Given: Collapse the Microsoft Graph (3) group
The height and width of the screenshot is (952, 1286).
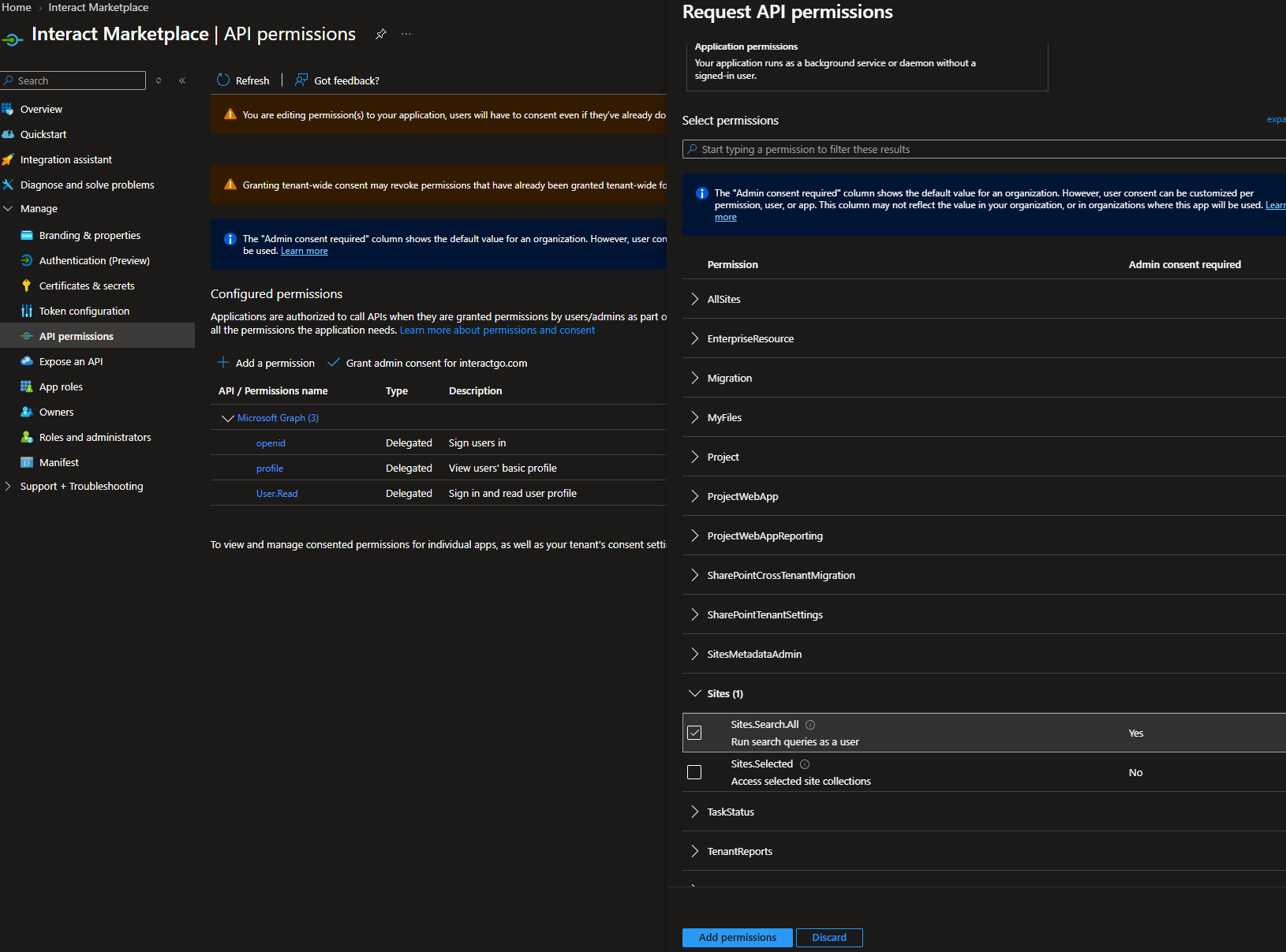Looking at the screenshot, I should click(x=228, y=418).
